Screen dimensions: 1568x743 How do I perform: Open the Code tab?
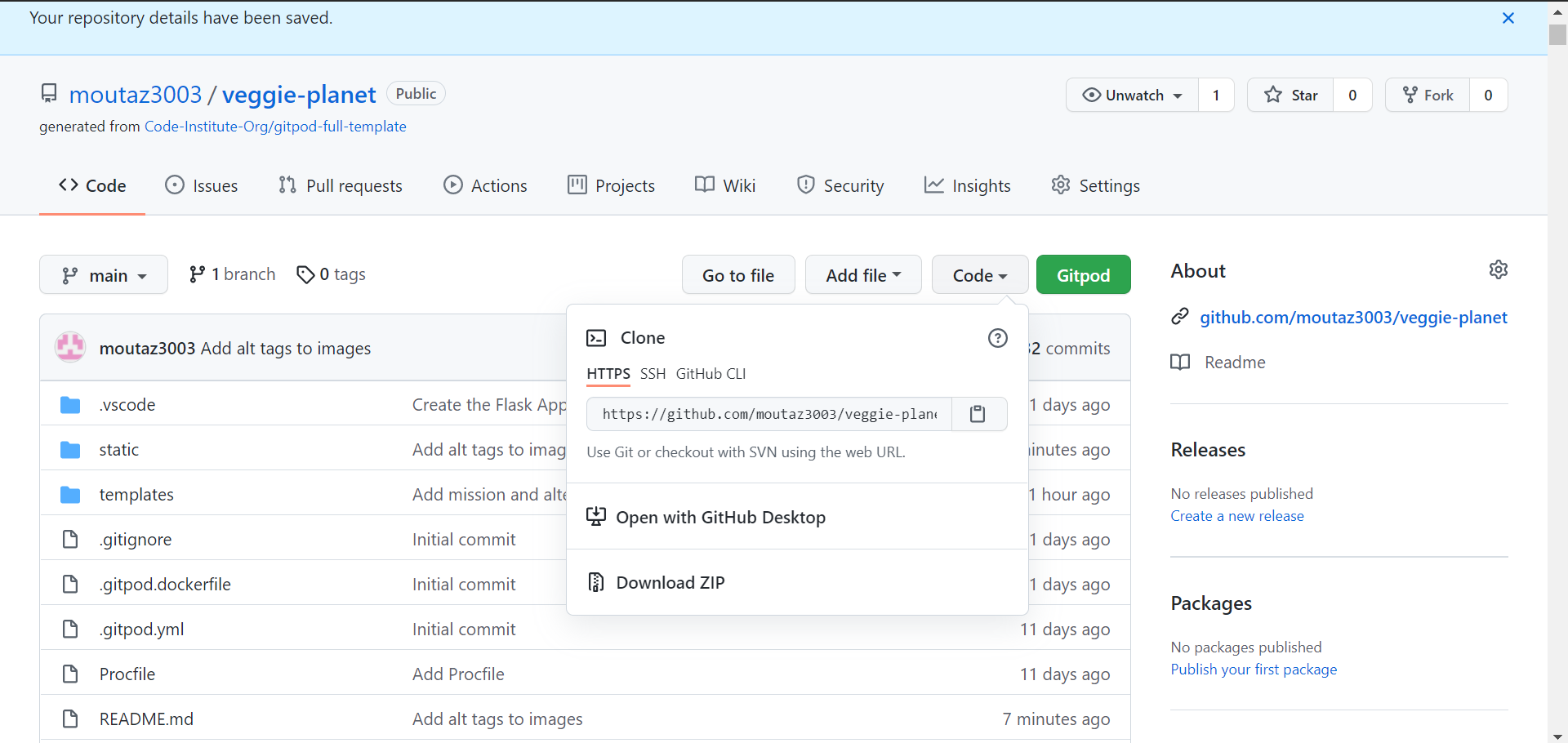(92, 186)
